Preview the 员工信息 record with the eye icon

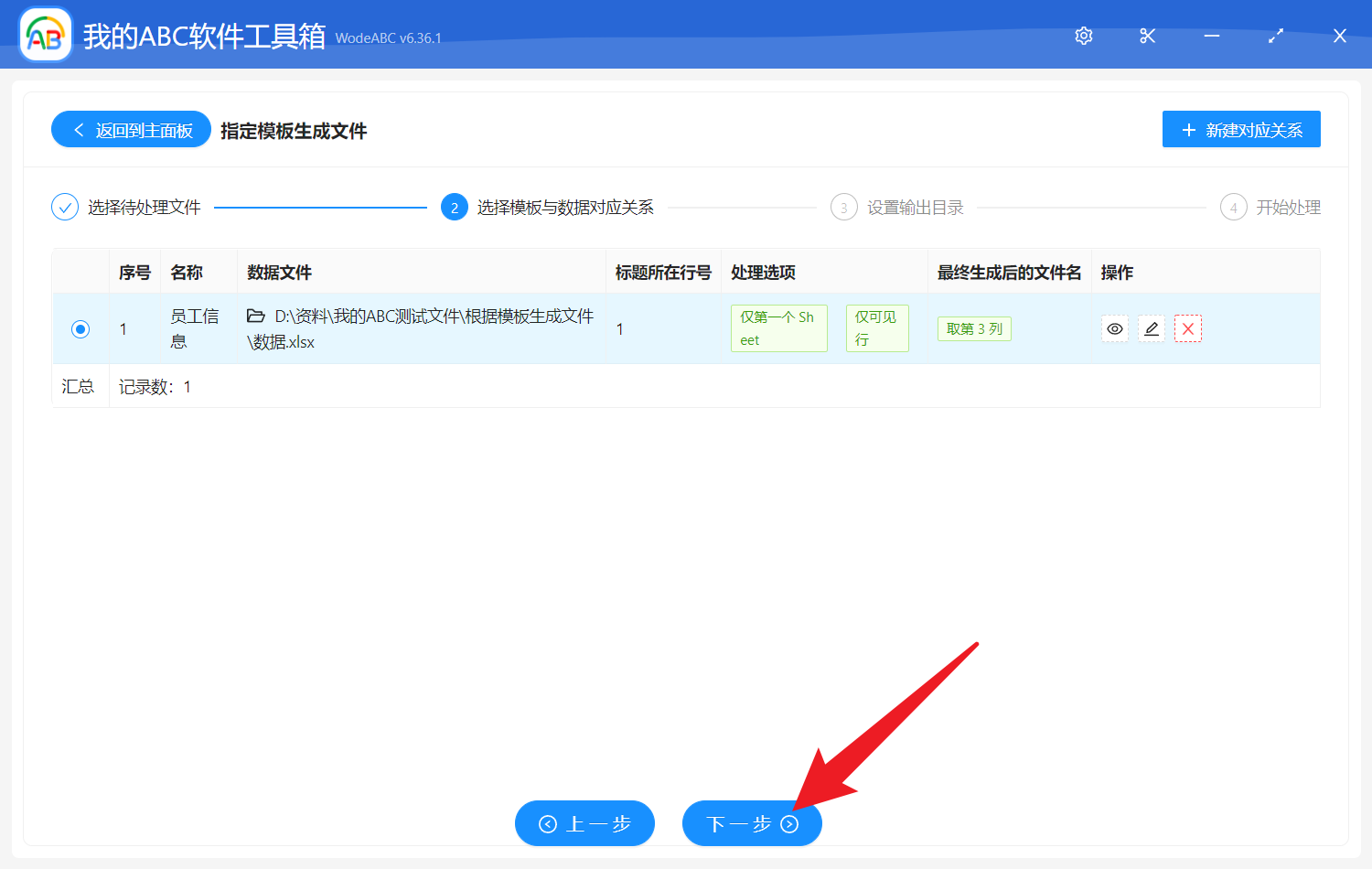1114,327
